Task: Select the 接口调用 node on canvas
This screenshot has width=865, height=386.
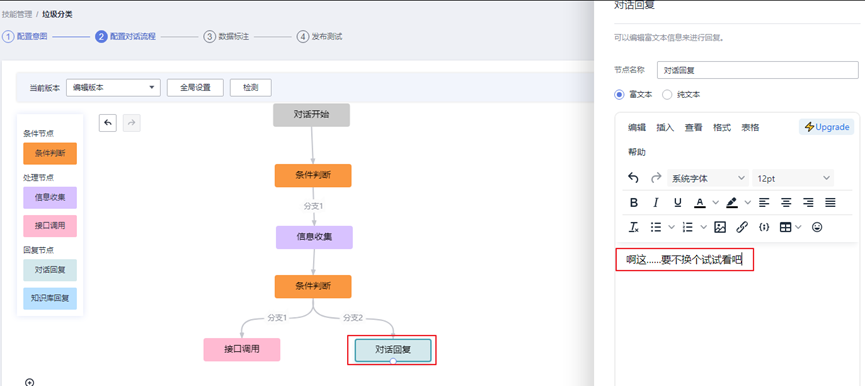Action: pos(242,350)
